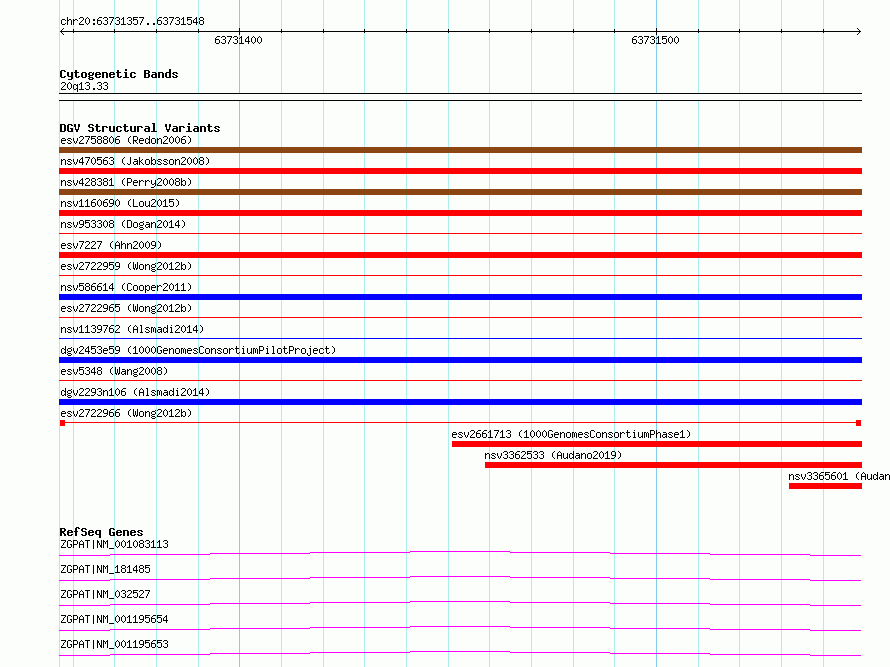Click right arrow end of the ruler
890x667 pixels.
[858, 32]
